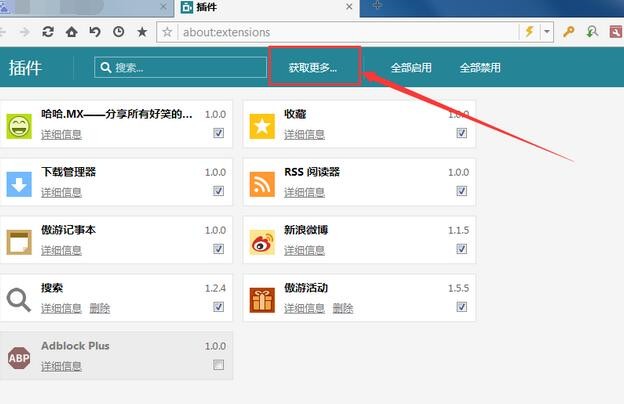
Task: Disable the 新浪微博 plugin checkbox
Action: click(x=462, y=249)
